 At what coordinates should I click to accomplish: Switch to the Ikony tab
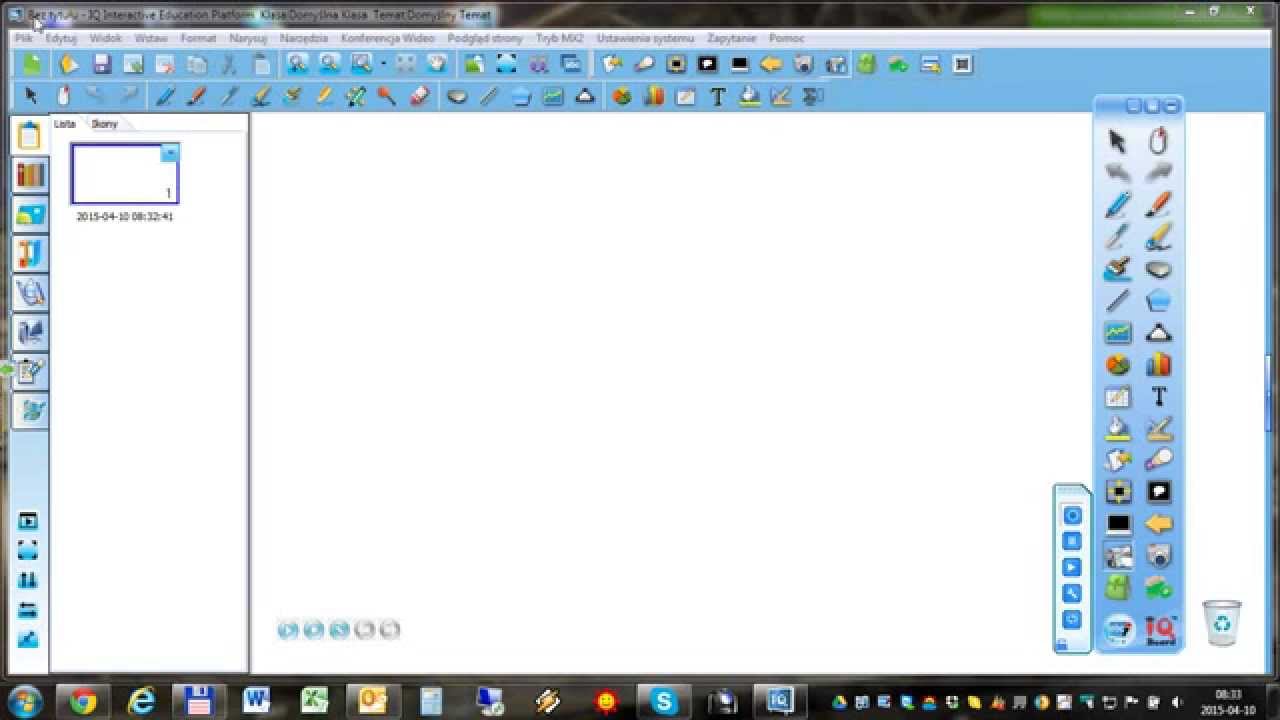click(105, 124)
